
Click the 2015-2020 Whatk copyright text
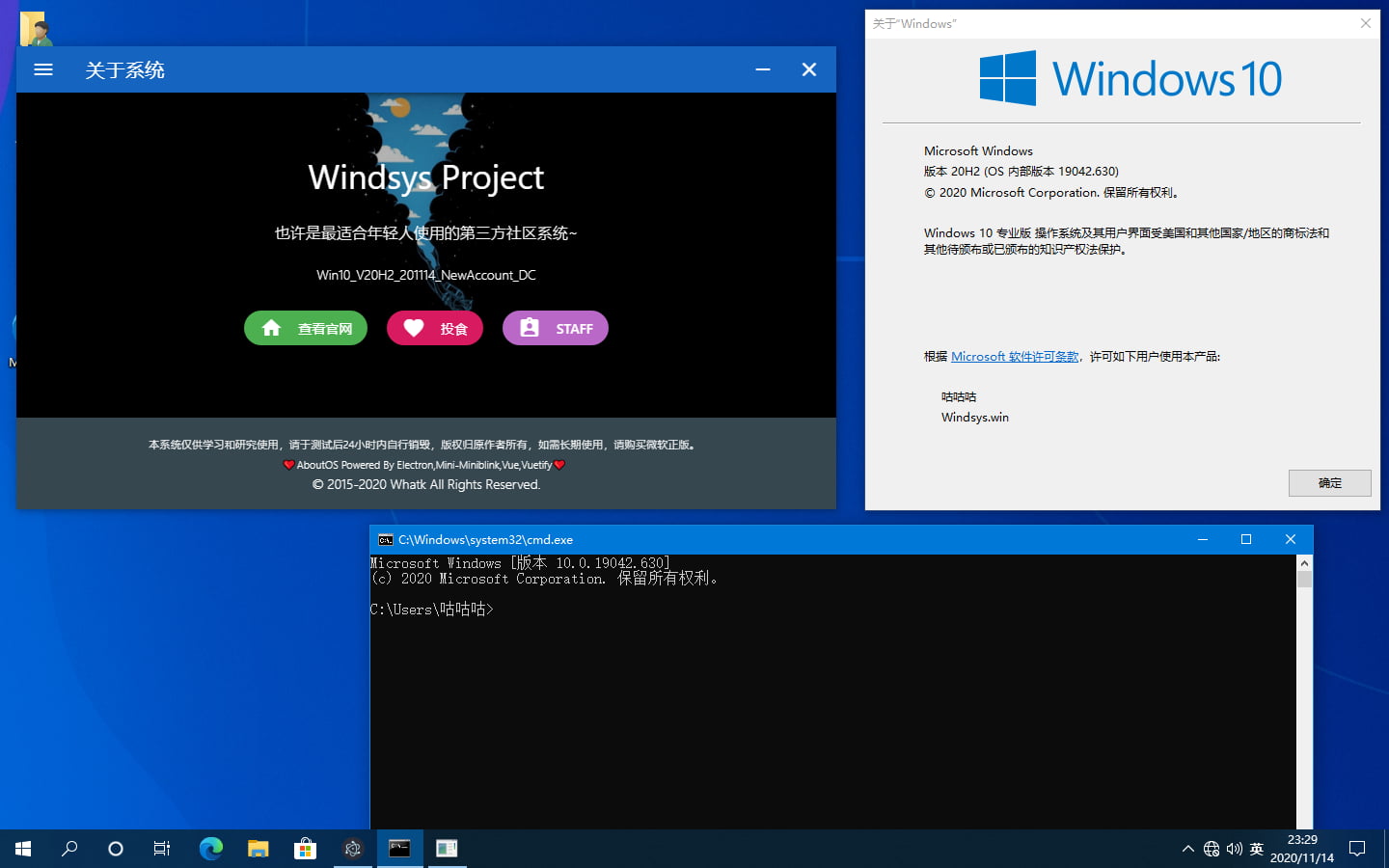click(426, 484)
